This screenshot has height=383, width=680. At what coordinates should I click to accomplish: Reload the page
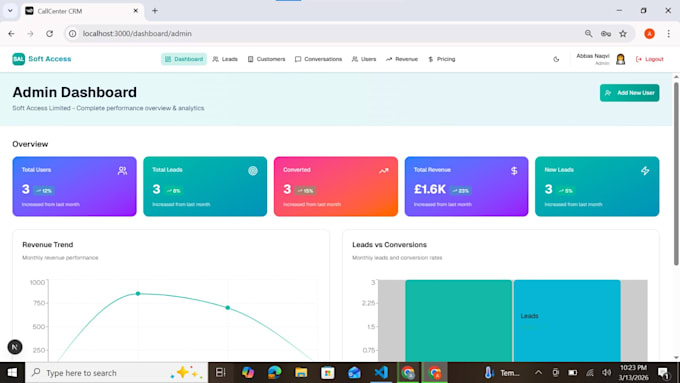pyautogui.click(x=49, y=33)
